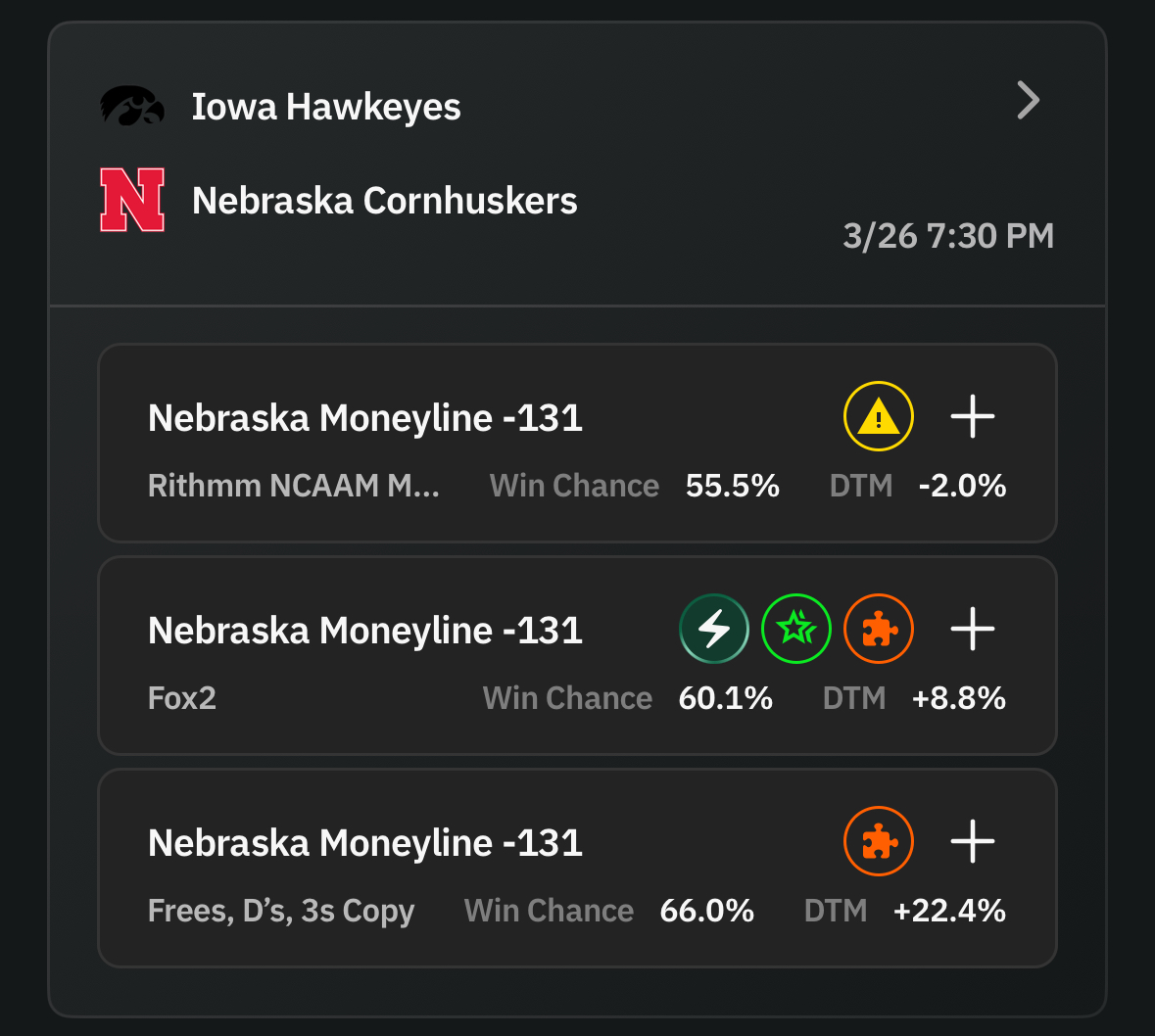This screenshot has width=1155, height=1036.
Task: Click the 55.5% win chance value
Action: 732,486
